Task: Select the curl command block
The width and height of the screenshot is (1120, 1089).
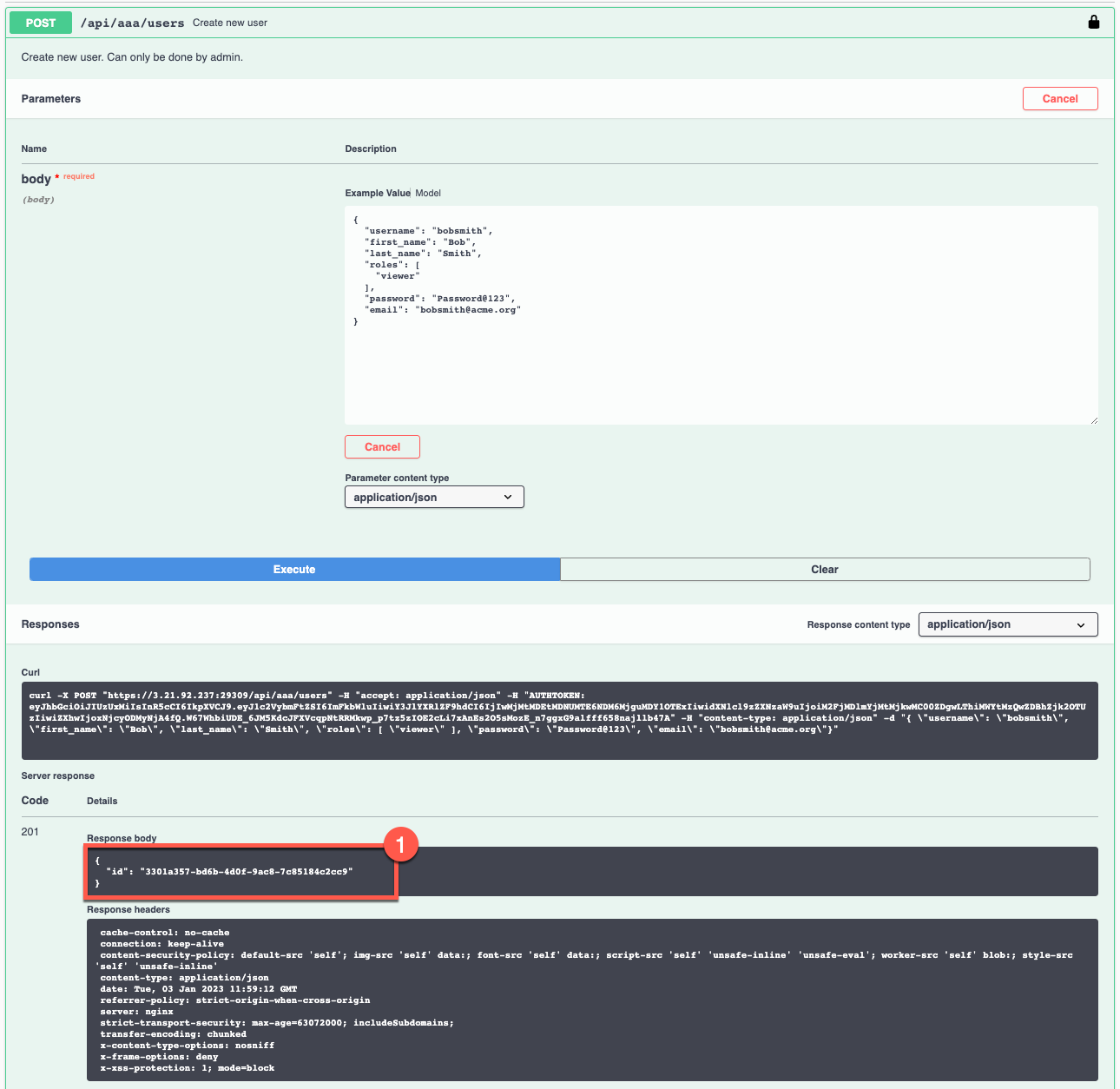Action: point(559,717)
